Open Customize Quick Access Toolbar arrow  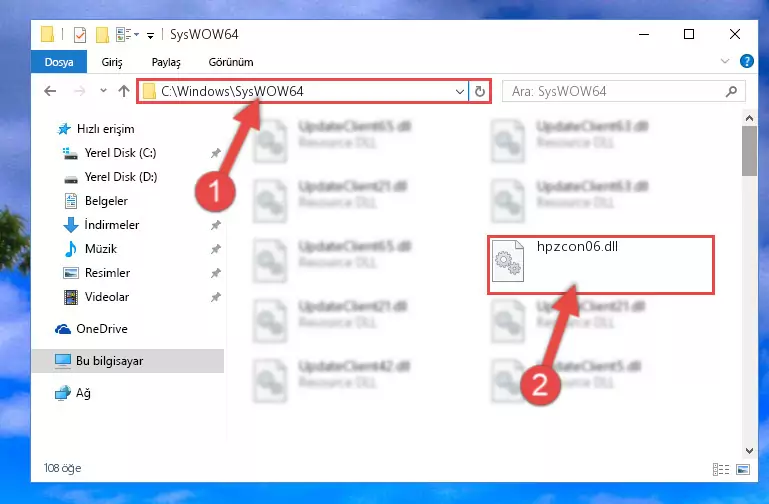coord(151,35)
